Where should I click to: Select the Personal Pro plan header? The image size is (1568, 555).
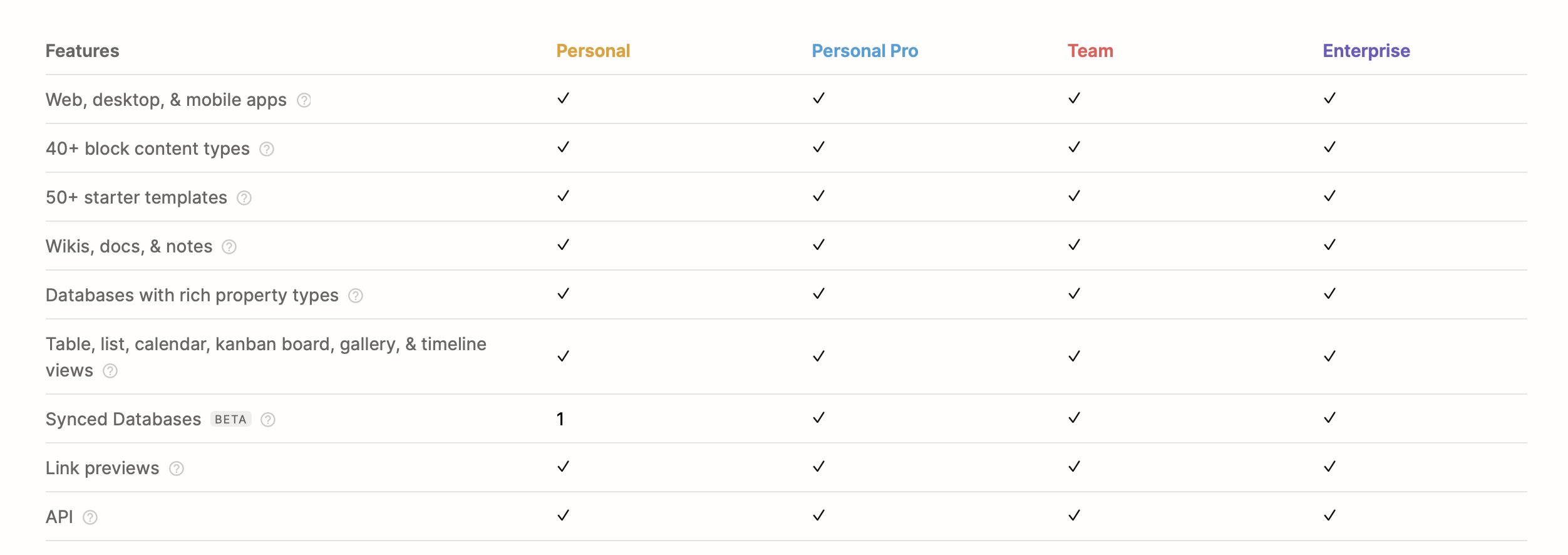tap(865, 51)
